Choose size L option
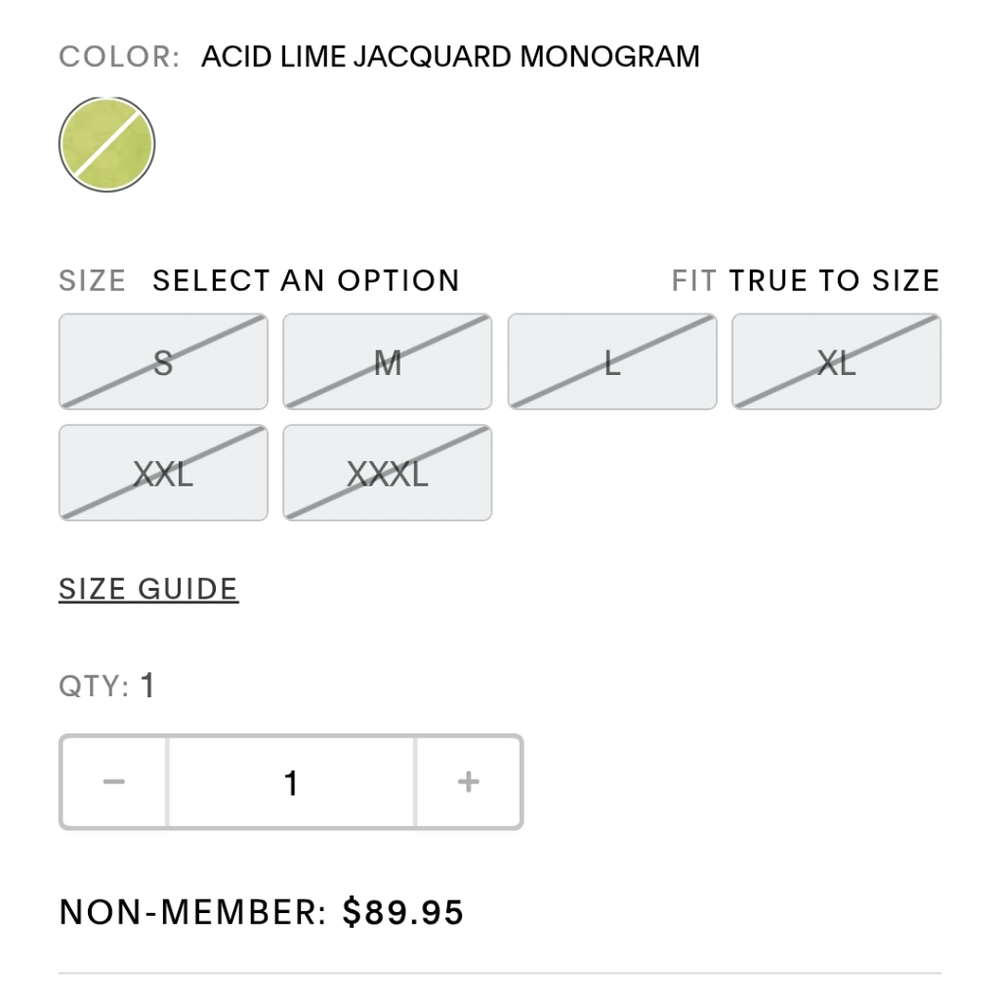Viewport: 1000px width, 1000px height. [x=612, y=362]
